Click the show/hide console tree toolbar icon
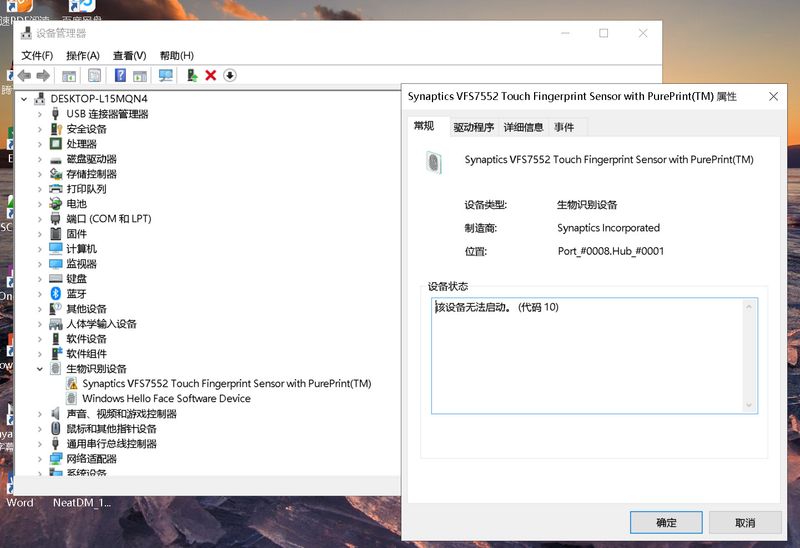The width and height of the screenshot is (800, 548). pos(69,76)
